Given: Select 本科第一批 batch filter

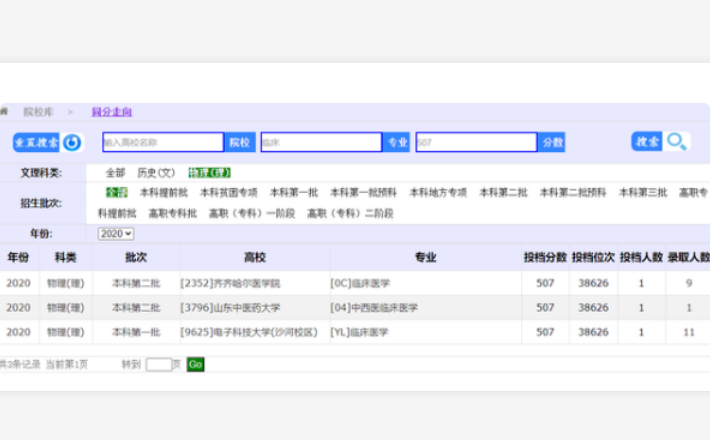Looking at the screenshot, I should click(x=294, y=192).
